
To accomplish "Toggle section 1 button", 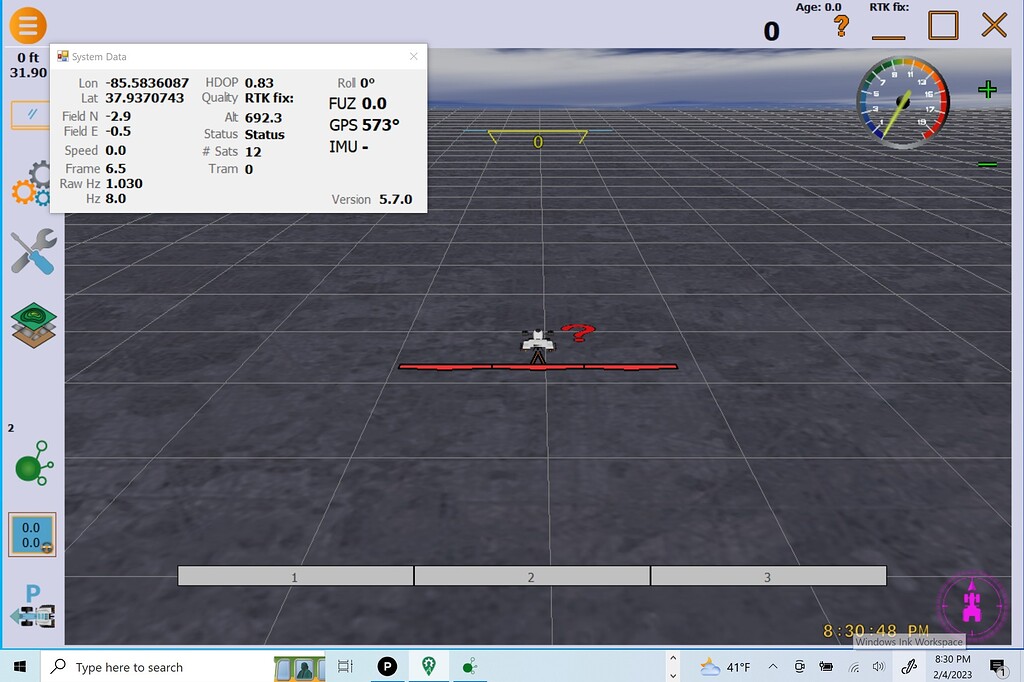I will [x=295, y=576].
